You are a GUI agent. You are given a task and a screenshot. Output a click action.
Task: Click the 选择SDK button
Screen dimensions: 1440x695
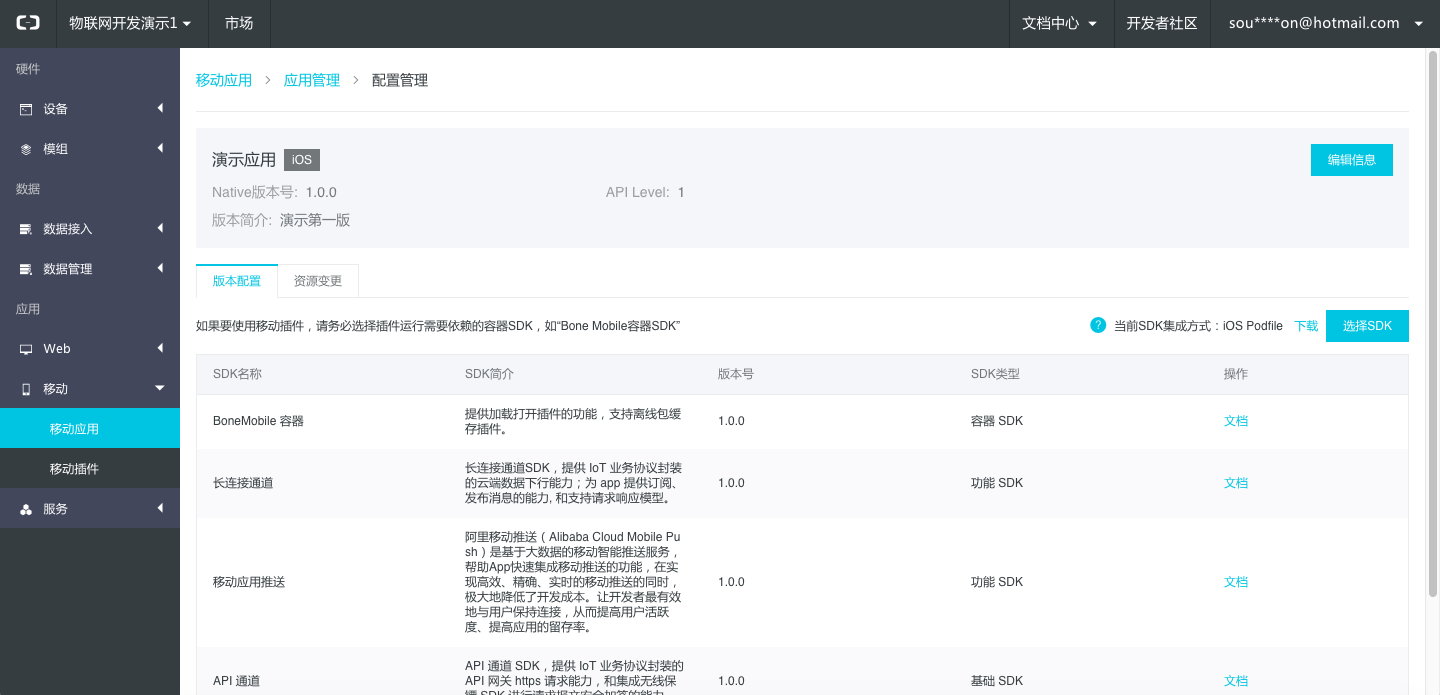1366,326
